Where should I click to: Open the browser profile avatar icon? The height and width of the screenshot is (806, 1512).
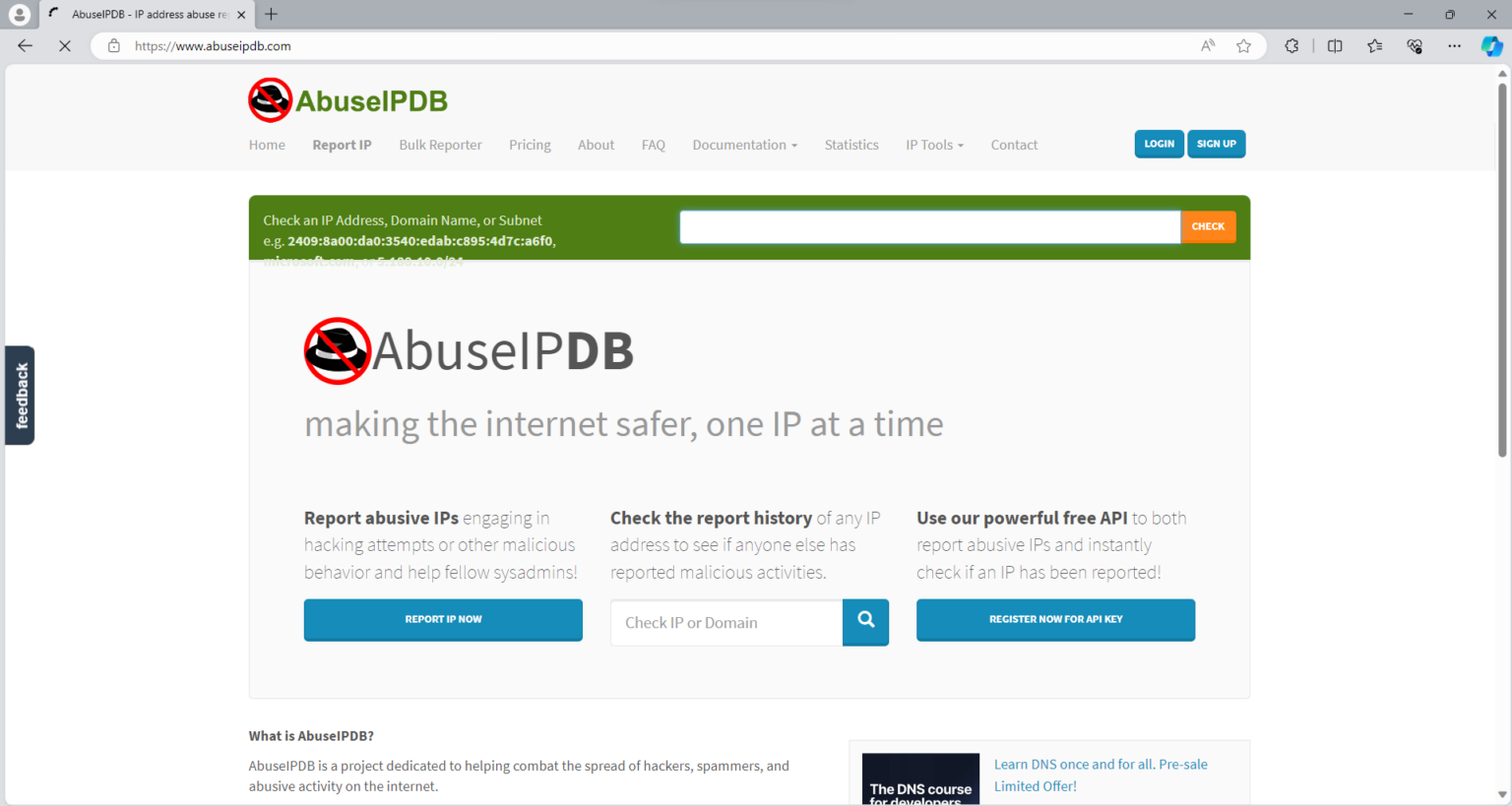(x=19, y=15)
